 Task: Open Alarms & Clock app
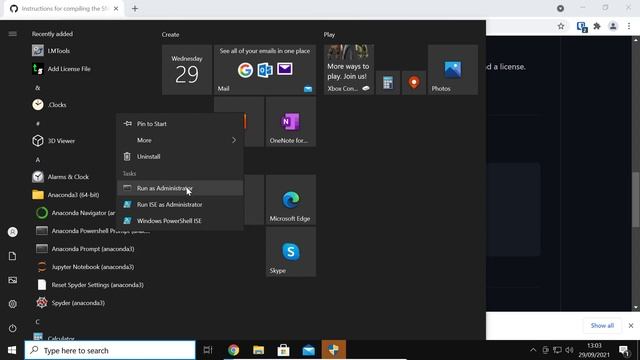(x=68, y=177)
